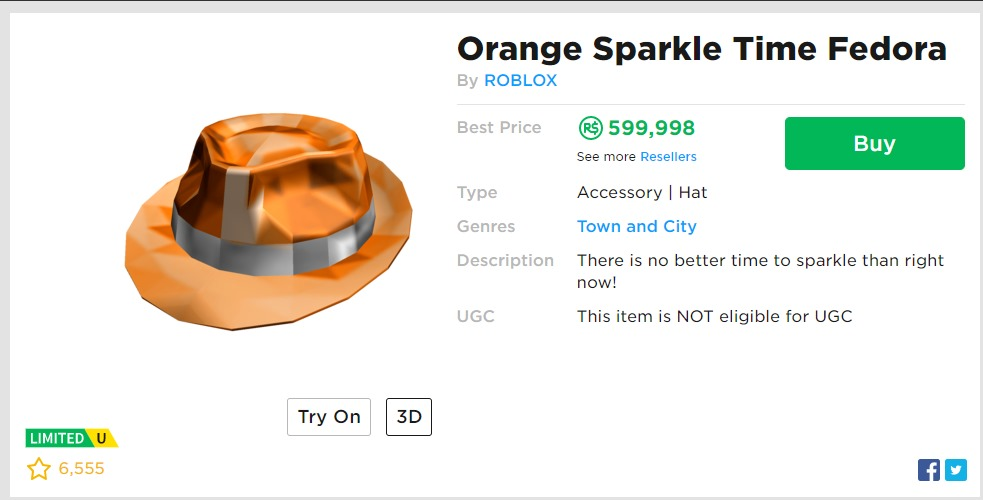This screenshot has height=500, width=983.
Task: Click the item description text
Action: coord(760,271)
